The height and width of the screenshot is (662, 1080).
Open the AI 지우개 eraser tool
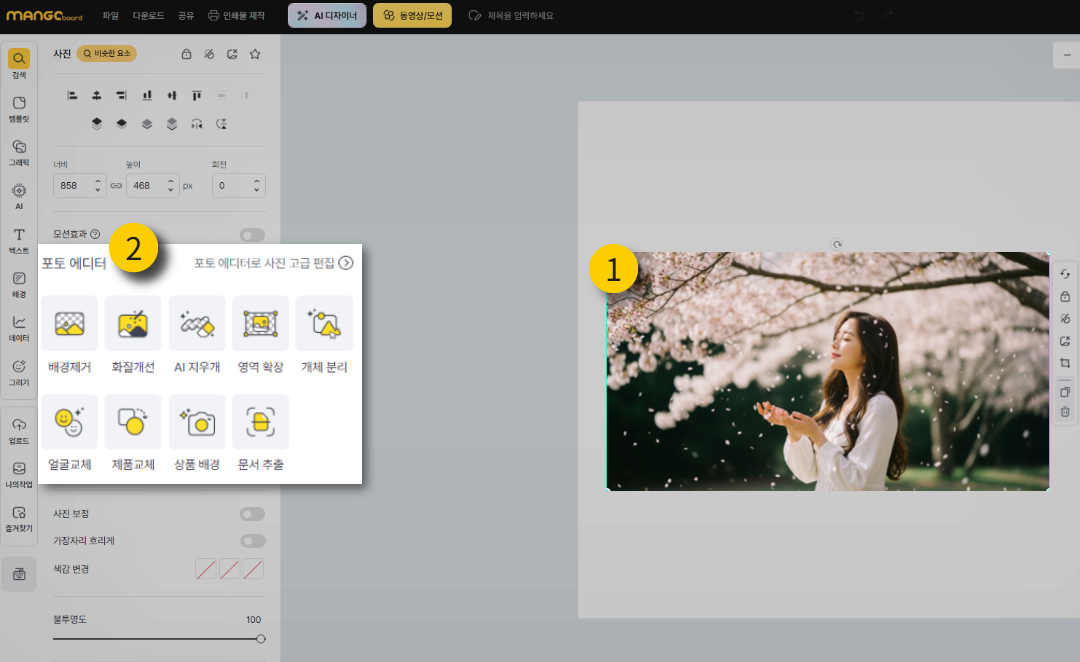[x=196, y=323]
